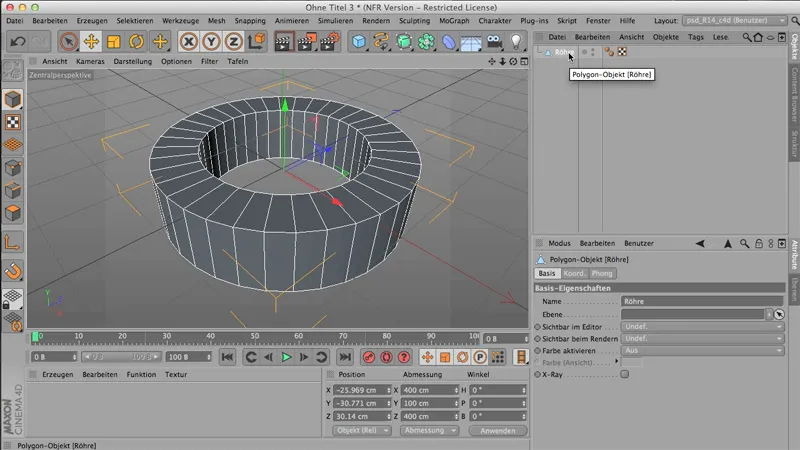The height and width of the screenshot is (450, 800).
Task: Click the Undo arrow icon
Action: click(x=17, y=41)
